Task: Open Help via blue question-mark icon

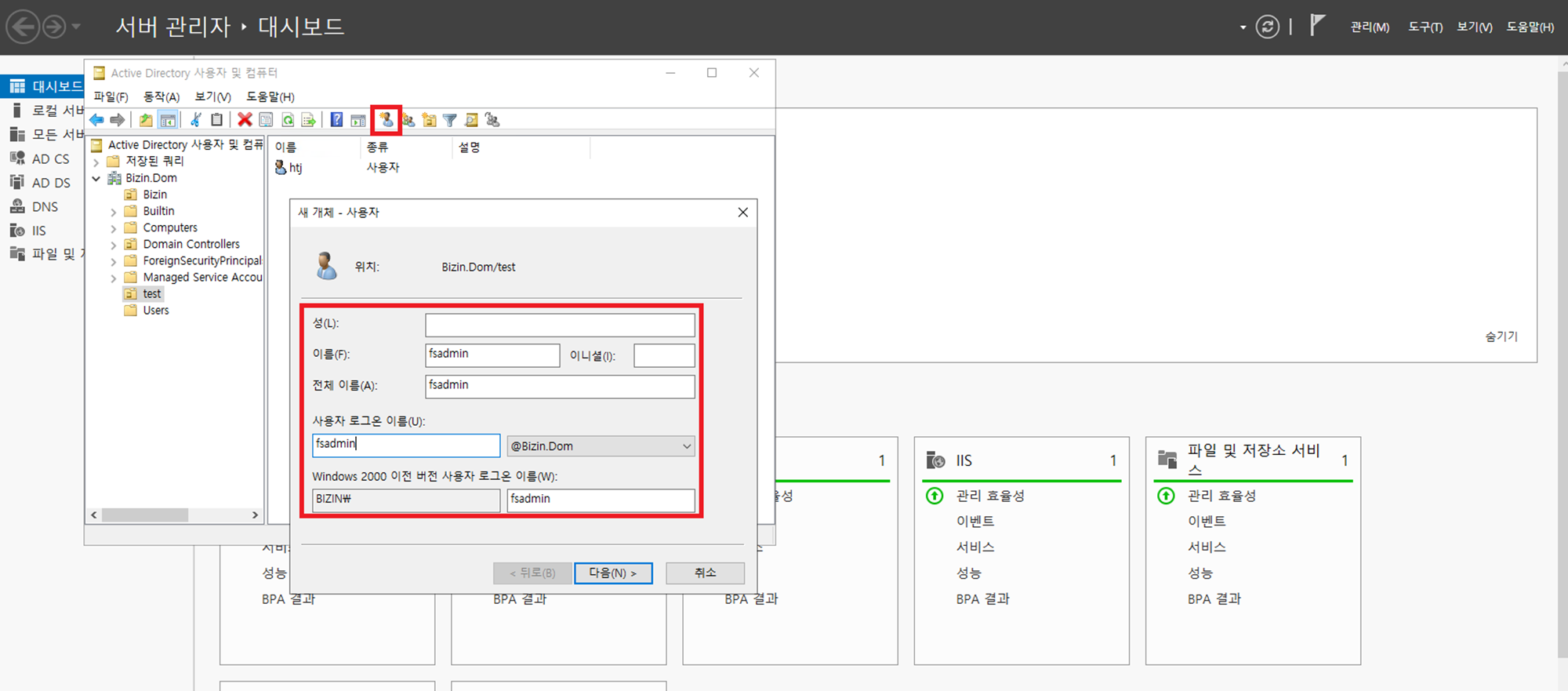Action: [336, 120]
